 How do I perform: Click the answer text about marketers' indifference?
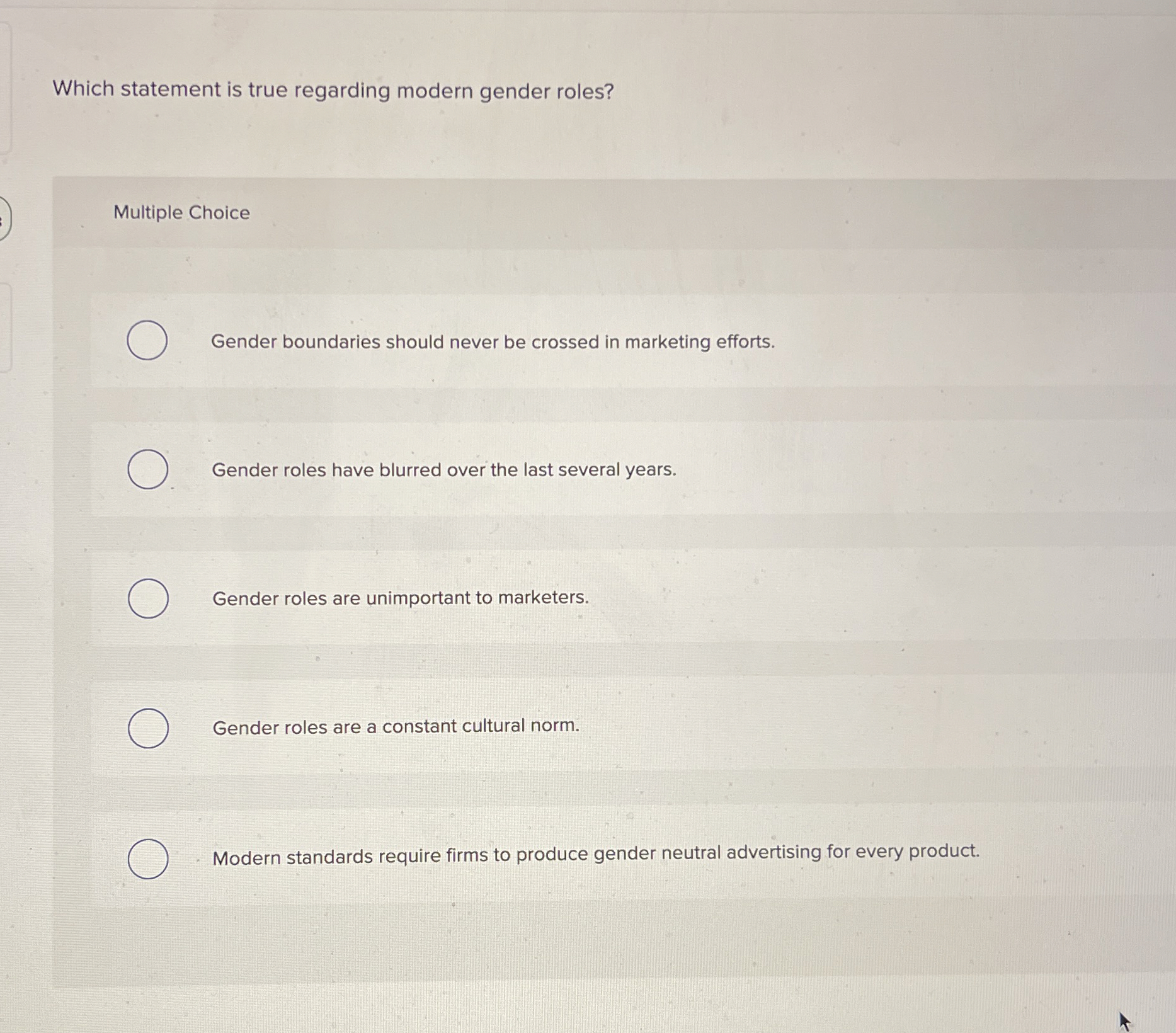coord(400,599)
